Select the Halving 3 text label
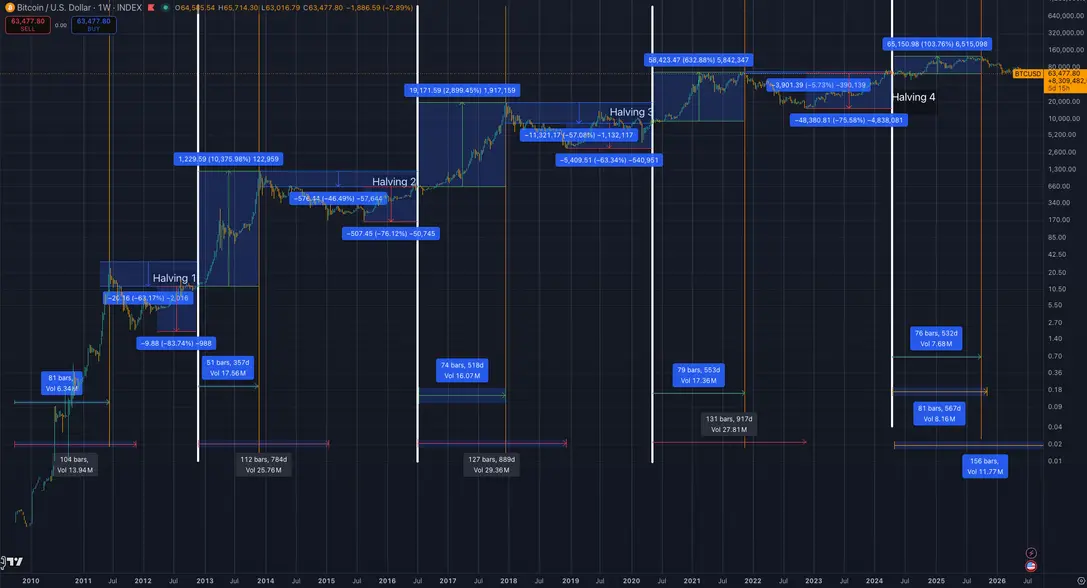The height and width of the screenshot is (588, 1087). (x=631, y=112)
